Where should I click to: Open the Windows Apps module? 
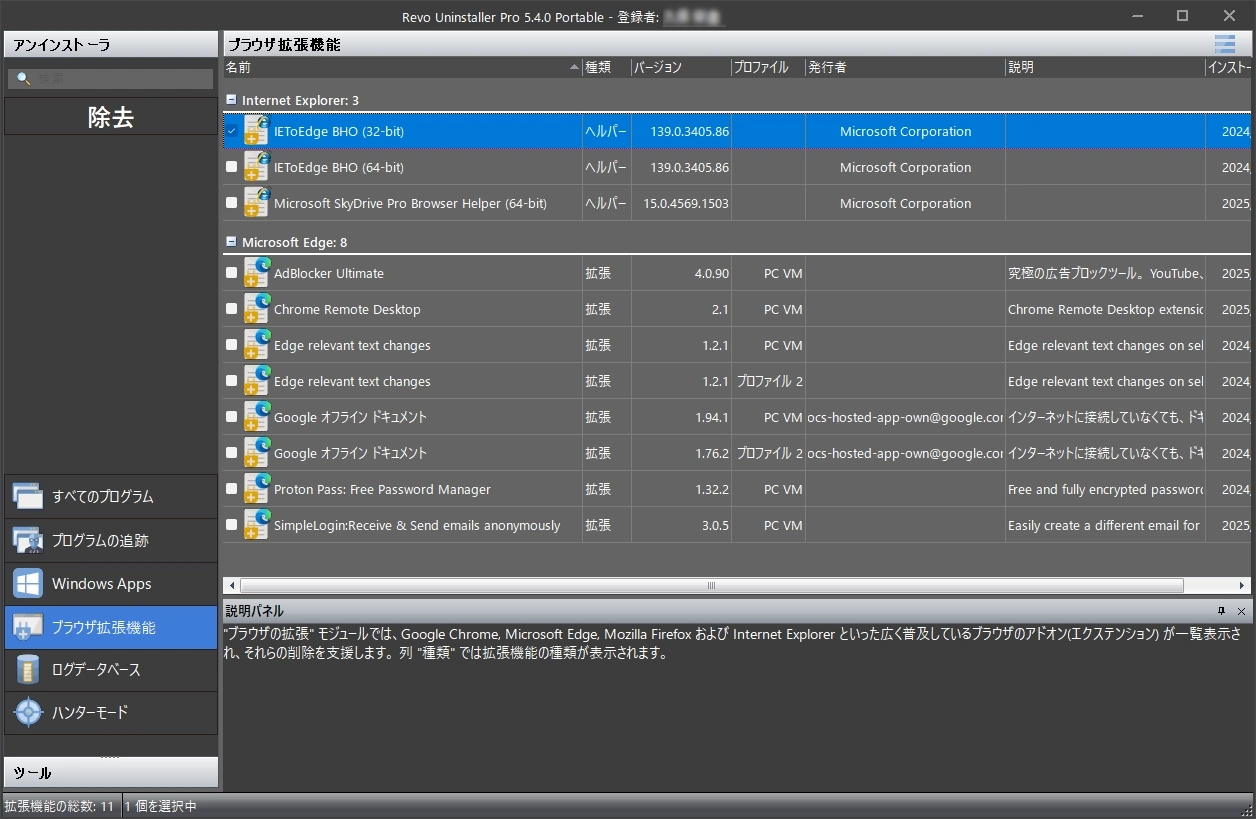click(111, 583)
